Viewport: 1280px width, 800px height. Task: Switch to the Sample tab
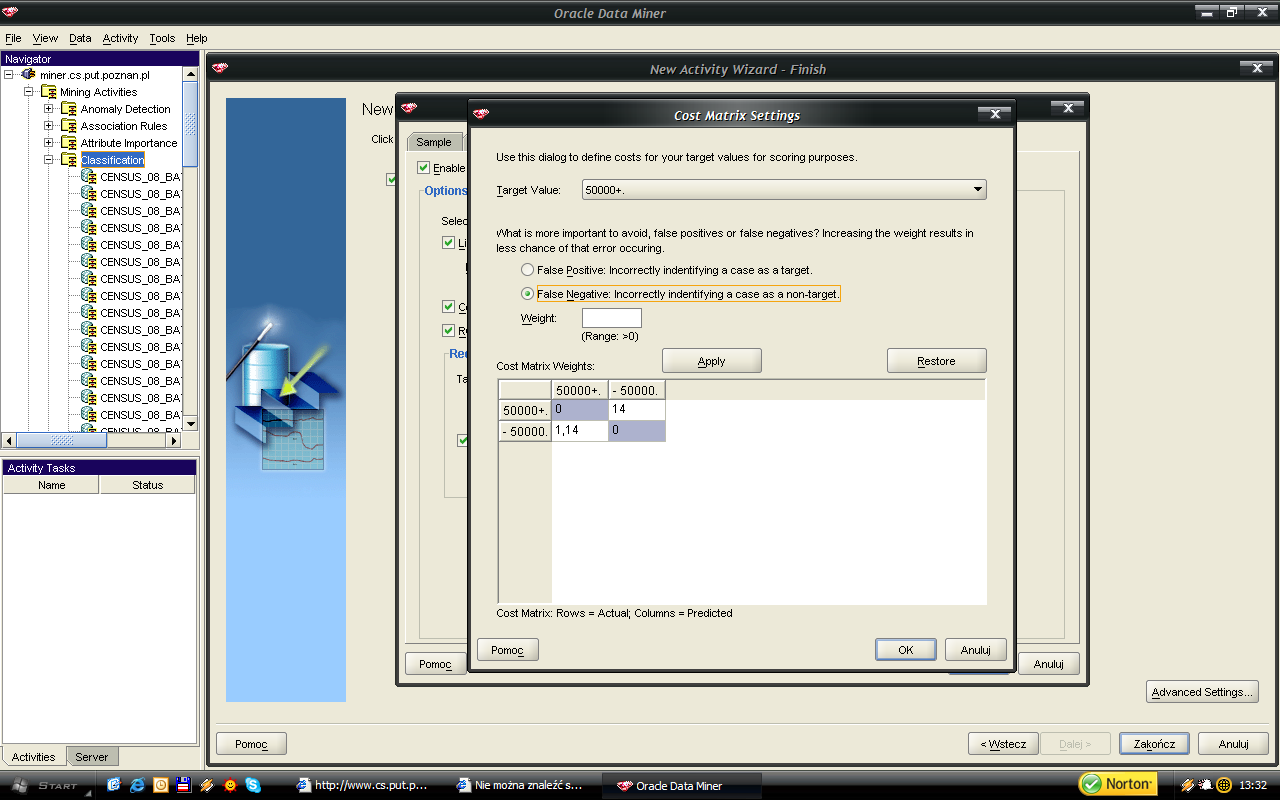(x=434, y=142)
